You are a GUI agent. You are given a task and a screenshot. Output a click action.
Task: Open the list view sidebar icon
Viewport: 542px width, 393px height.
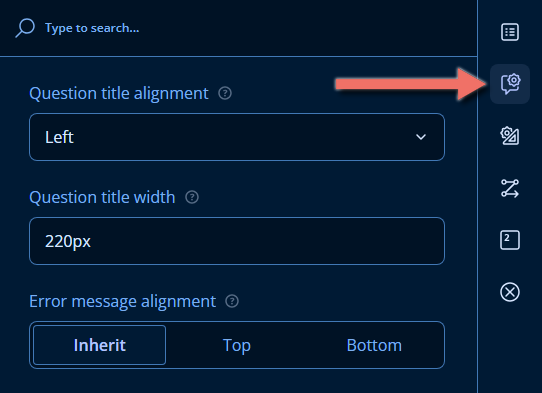tap(510, 32)
